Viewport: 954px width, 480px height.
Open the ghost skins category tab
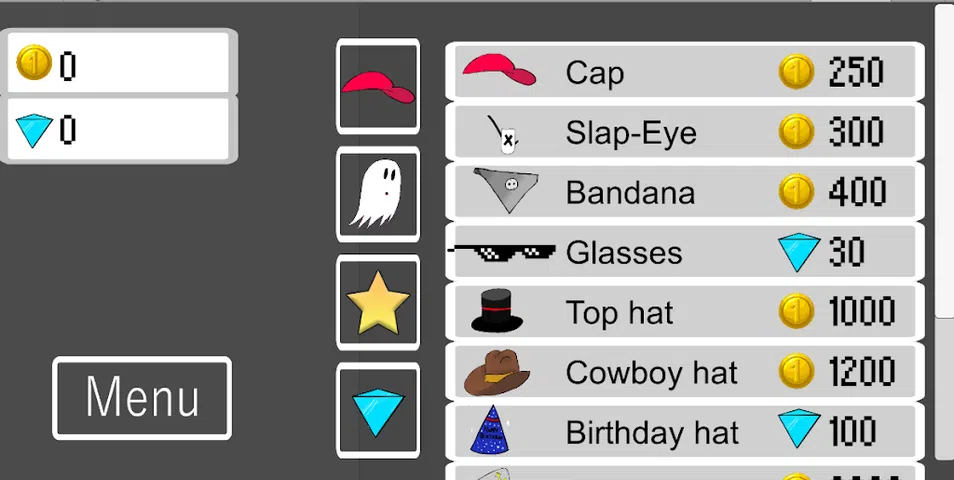coord(378,194)
